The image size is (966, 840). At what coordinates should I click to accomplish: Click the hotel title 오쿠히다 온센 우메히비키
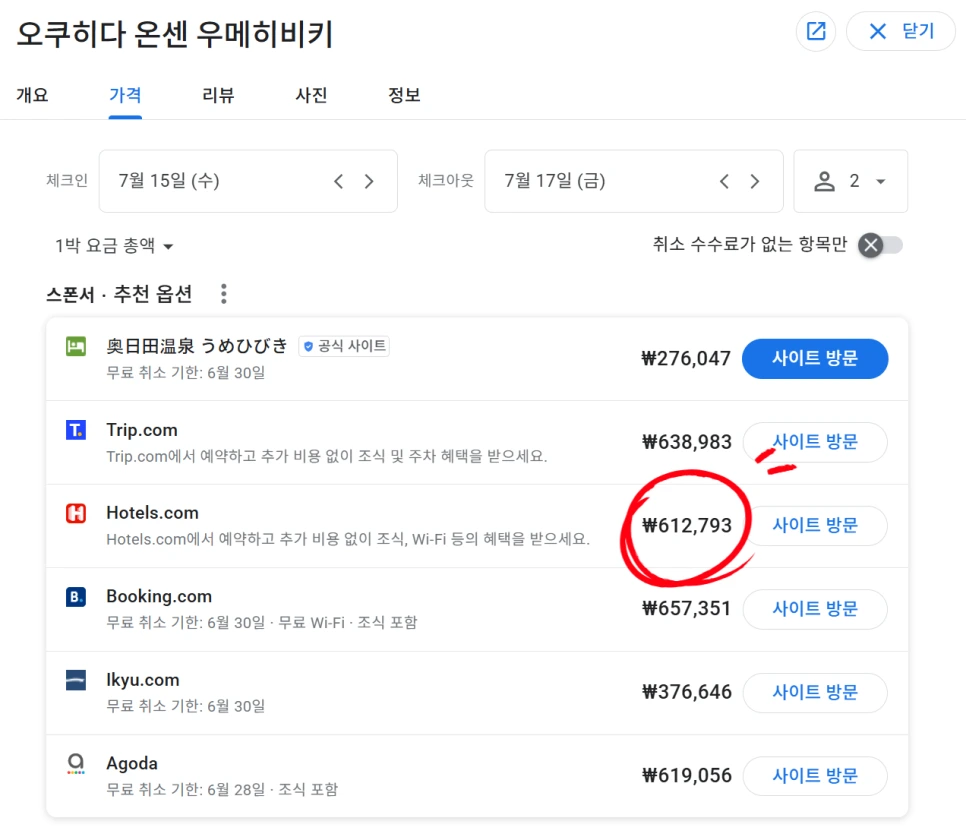click(174, 33)
